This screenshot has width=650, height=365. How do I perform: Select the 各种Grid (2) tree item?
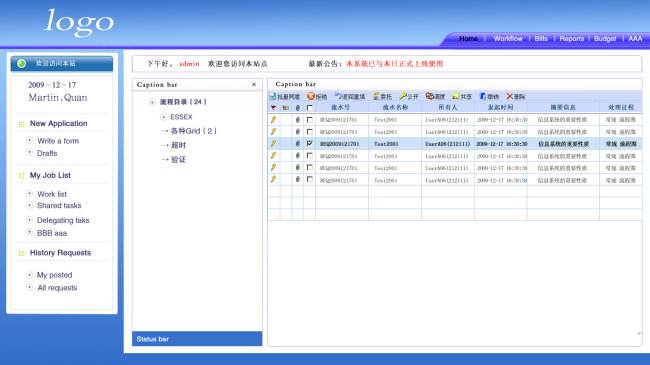tap(194, 131)
